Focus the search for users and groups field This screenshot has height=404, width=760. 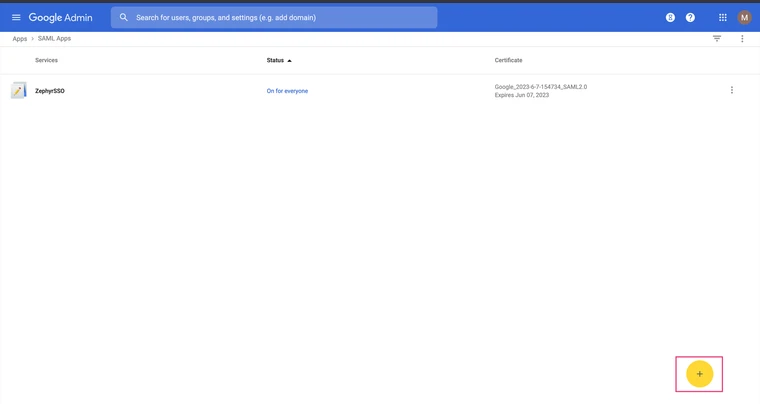280,17
